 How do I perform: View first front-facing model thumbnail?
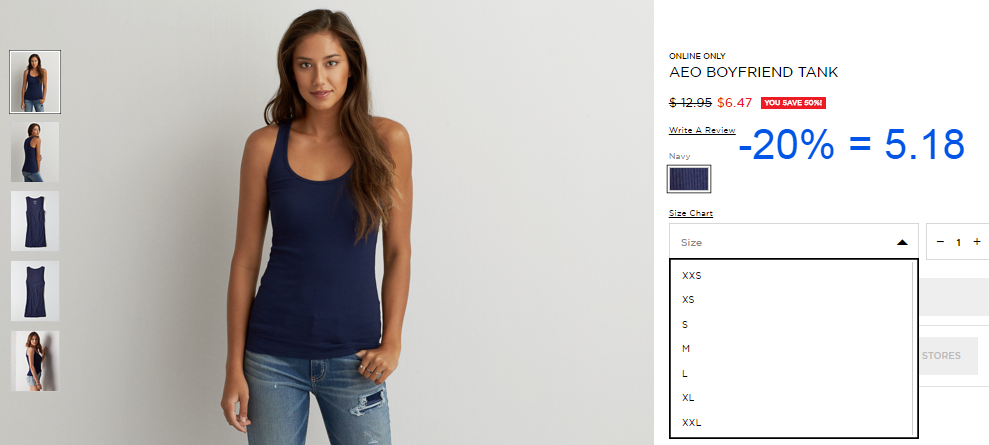click(x=35, y=82)
